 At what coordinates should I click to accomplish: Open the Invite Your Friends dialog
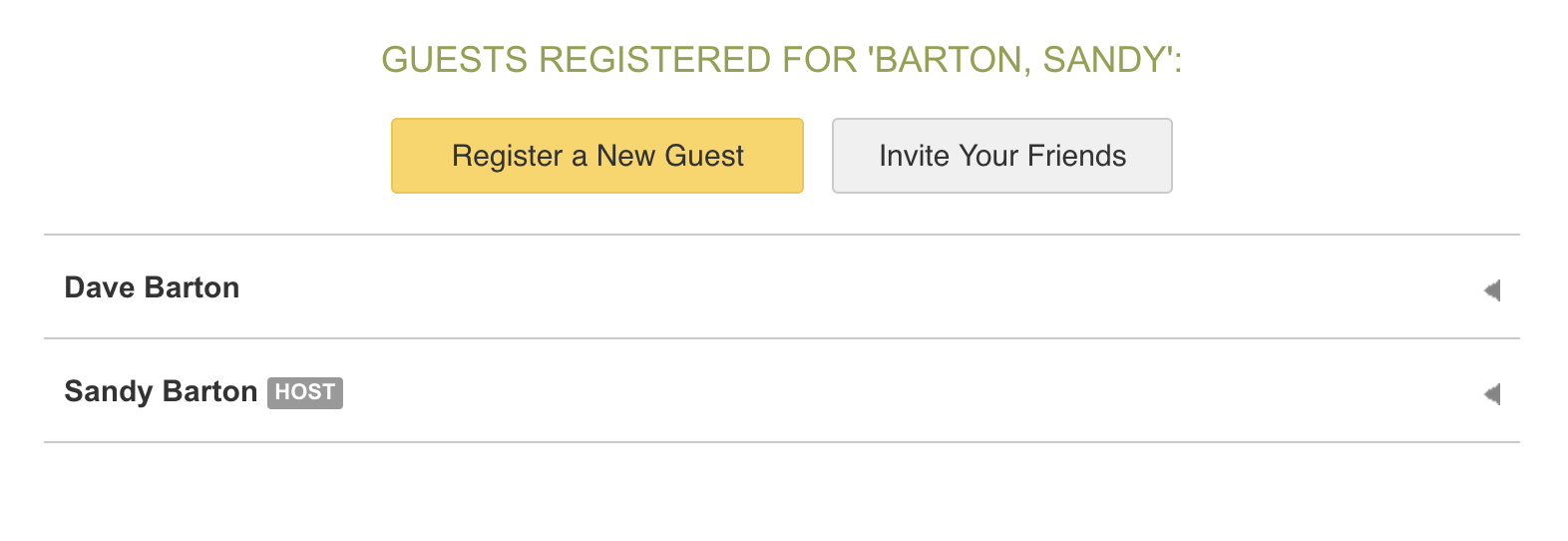pos(1001,156)
